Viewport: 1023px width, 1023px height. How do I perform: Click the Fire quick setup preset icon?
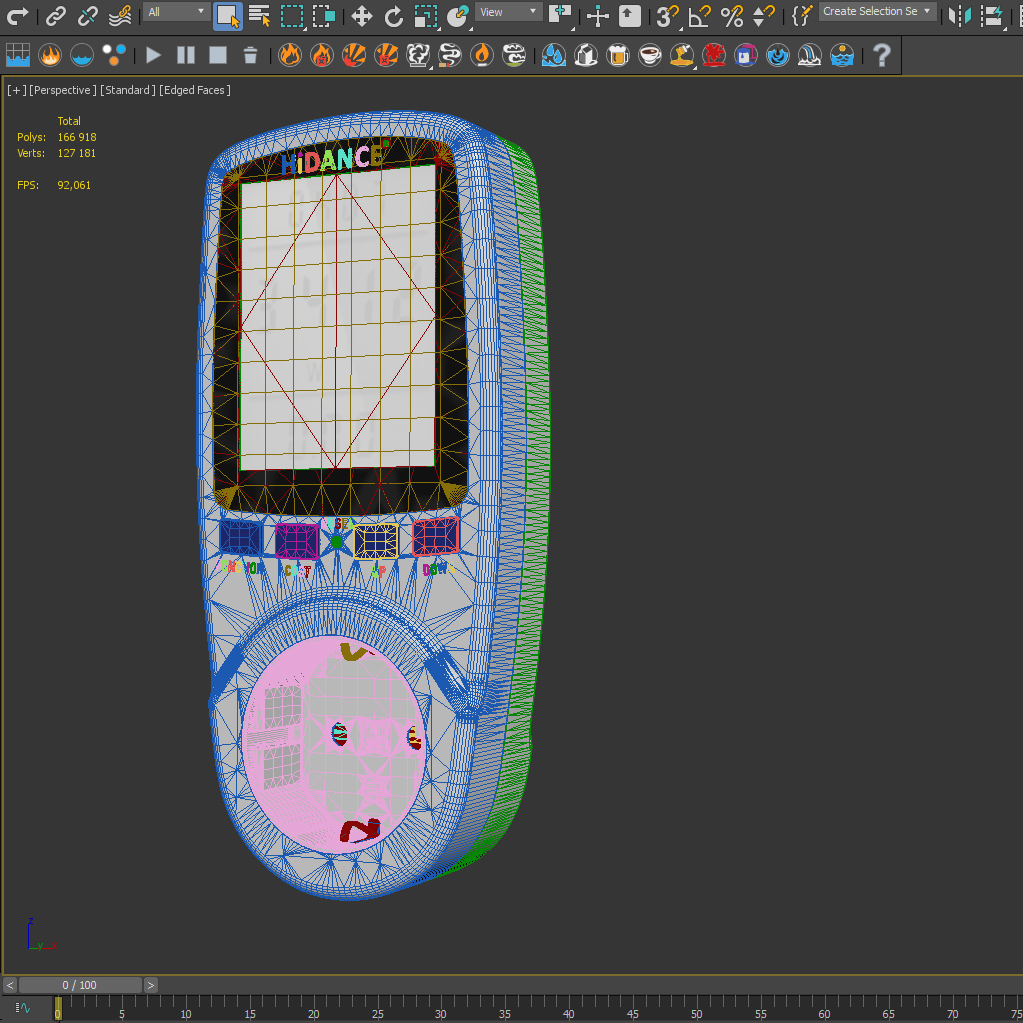[290, 55]
